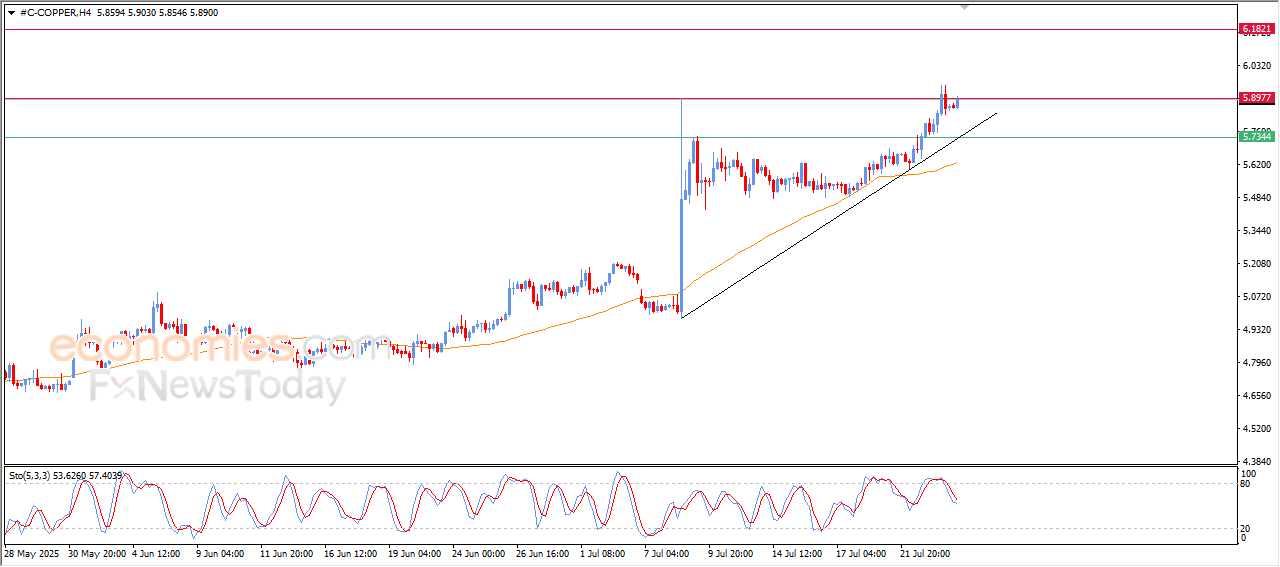The image size is (1280, 567).
Task: Select the red 5.8977 price level tag
Action: (1256, 98)
